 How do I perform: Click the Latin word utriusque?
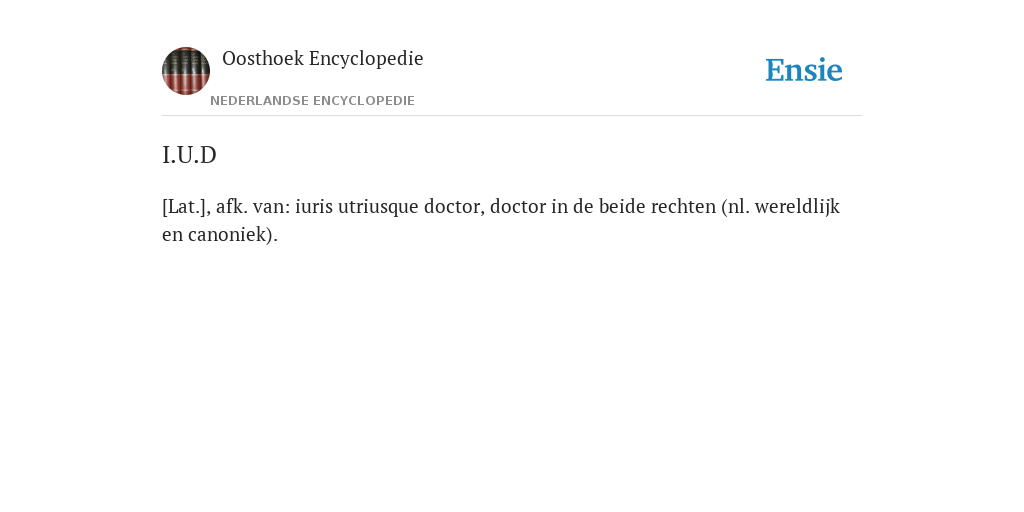378,208
